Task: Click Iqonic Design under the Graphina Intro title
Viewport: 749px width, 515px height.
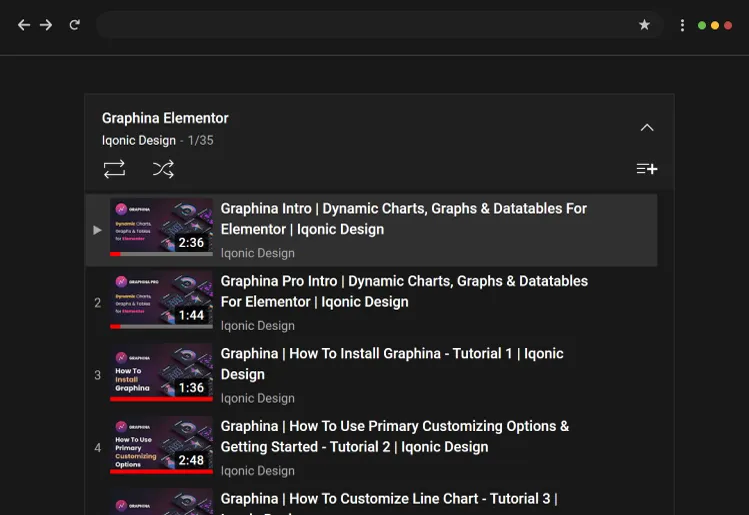Action: pyautogui.click(x=257, y=253)
